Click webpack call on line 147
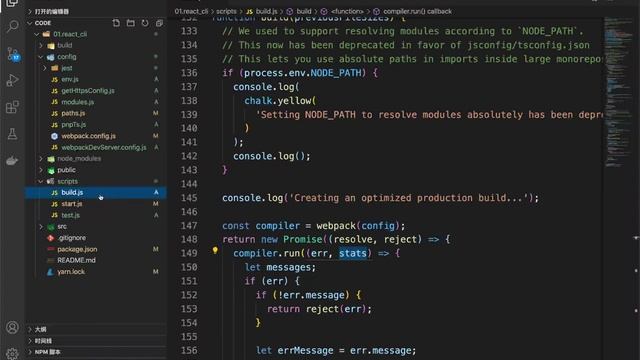640x360 pixels. (336, 226)
